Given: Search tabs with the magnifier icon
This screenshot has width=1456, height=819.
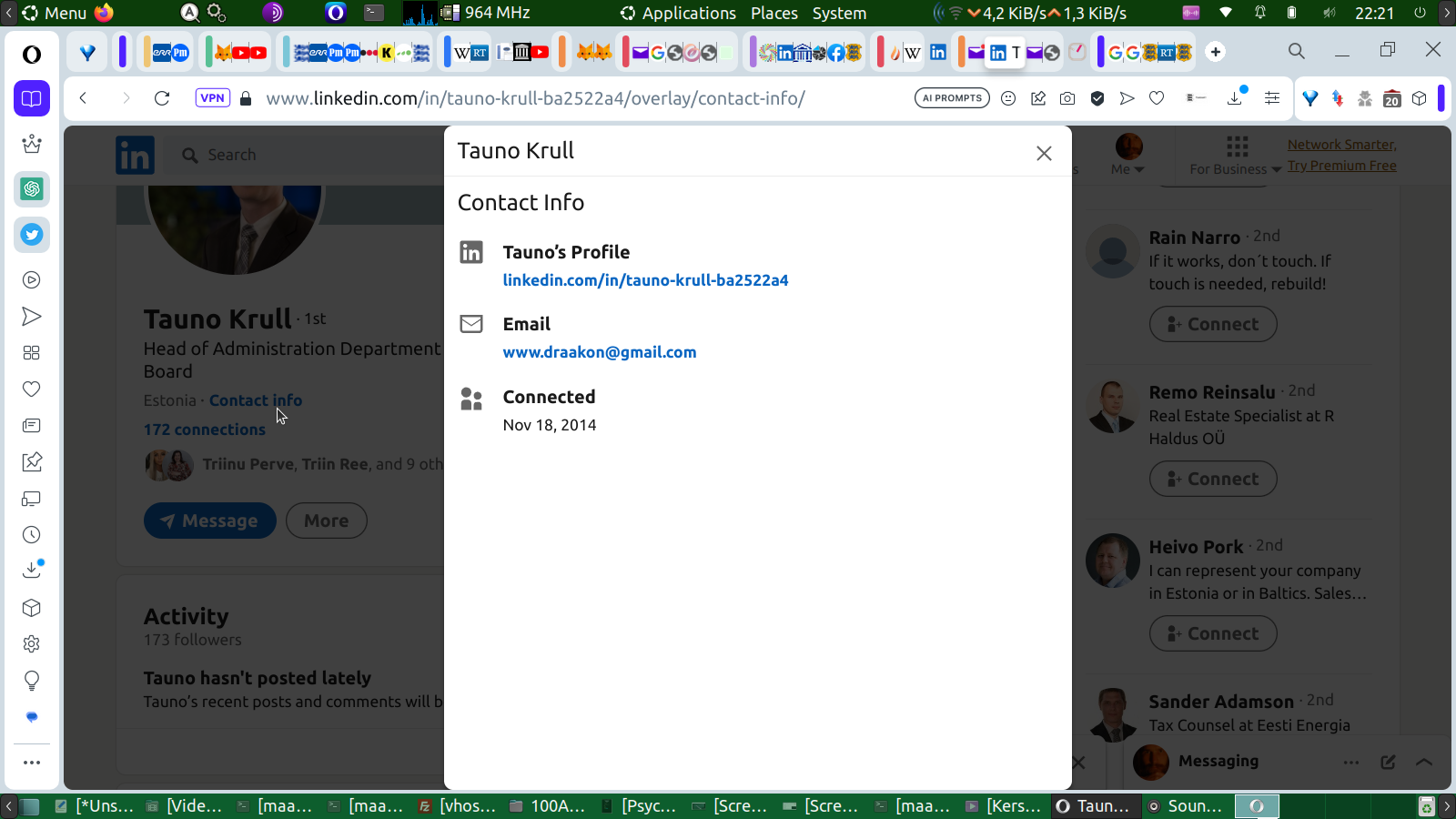Looking at the screenshot, I should [x=1297, y=52].
